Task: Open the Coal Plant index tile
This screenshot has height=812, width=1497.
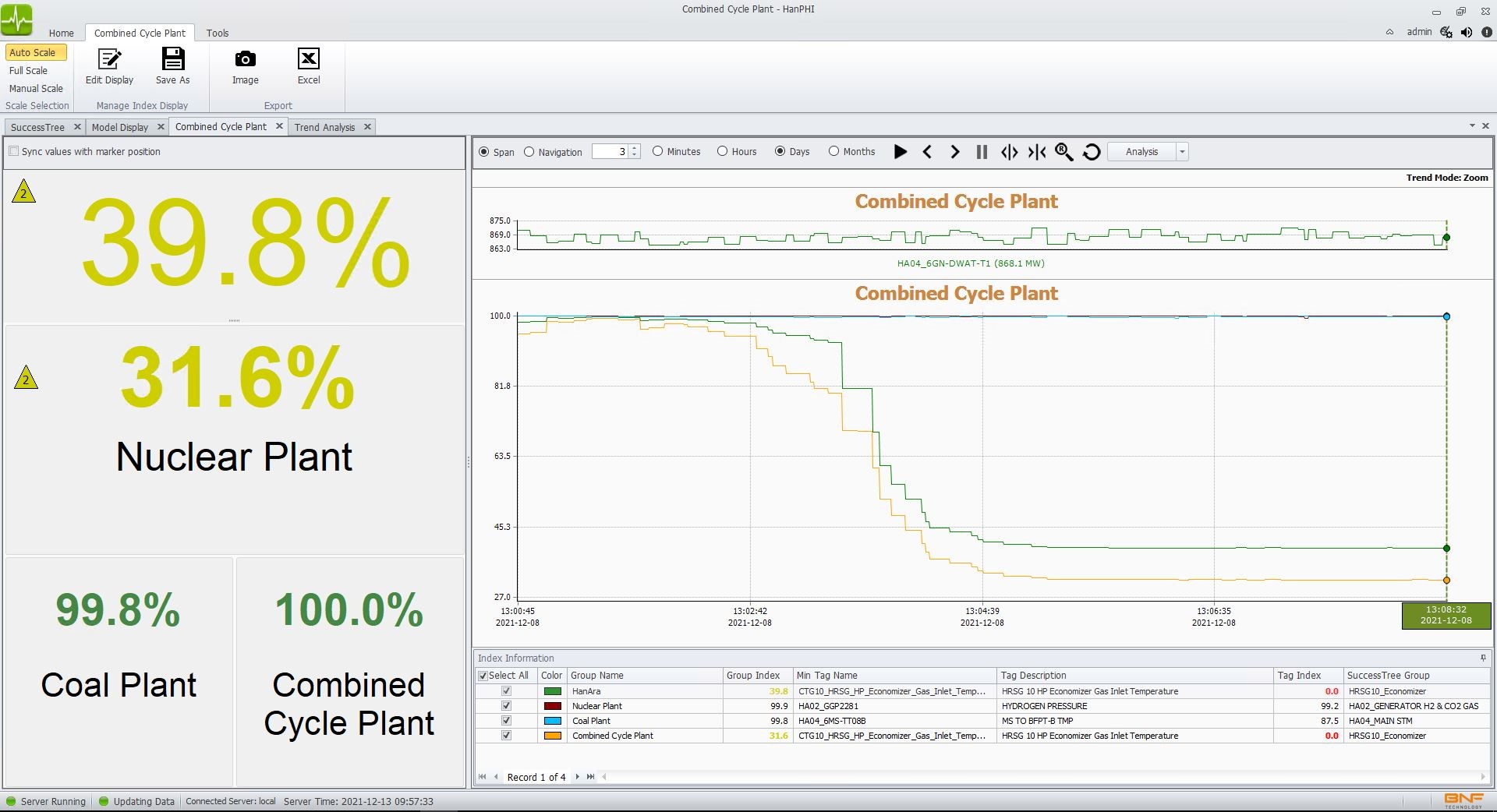Action: [x=119, y=672]
